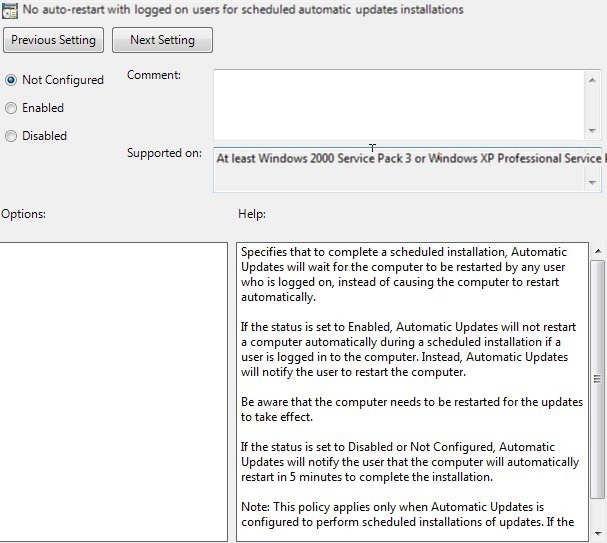
Task: Select the Not Configured radio button
Action: click(11, 80)
